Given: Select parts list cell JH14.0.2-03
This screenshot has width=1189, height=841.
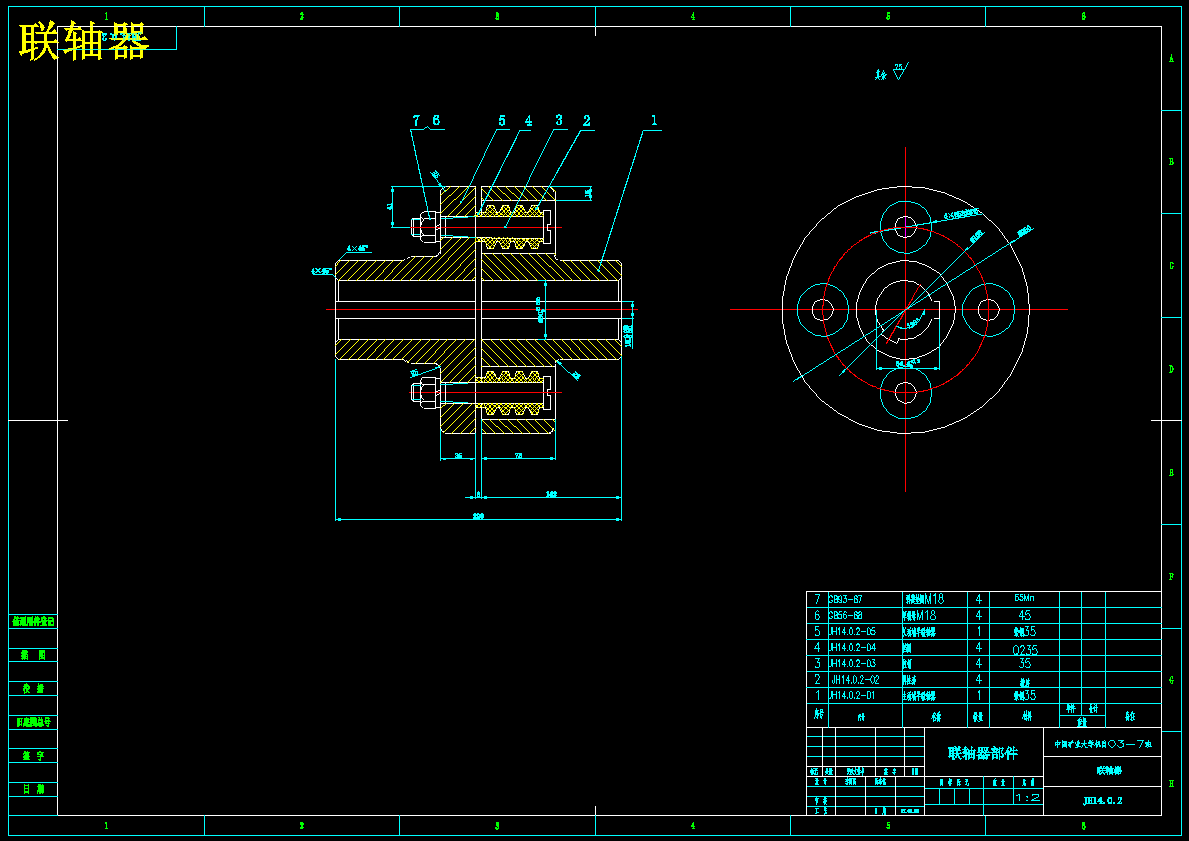Looking at the screenshot, I should click(852, 664).
